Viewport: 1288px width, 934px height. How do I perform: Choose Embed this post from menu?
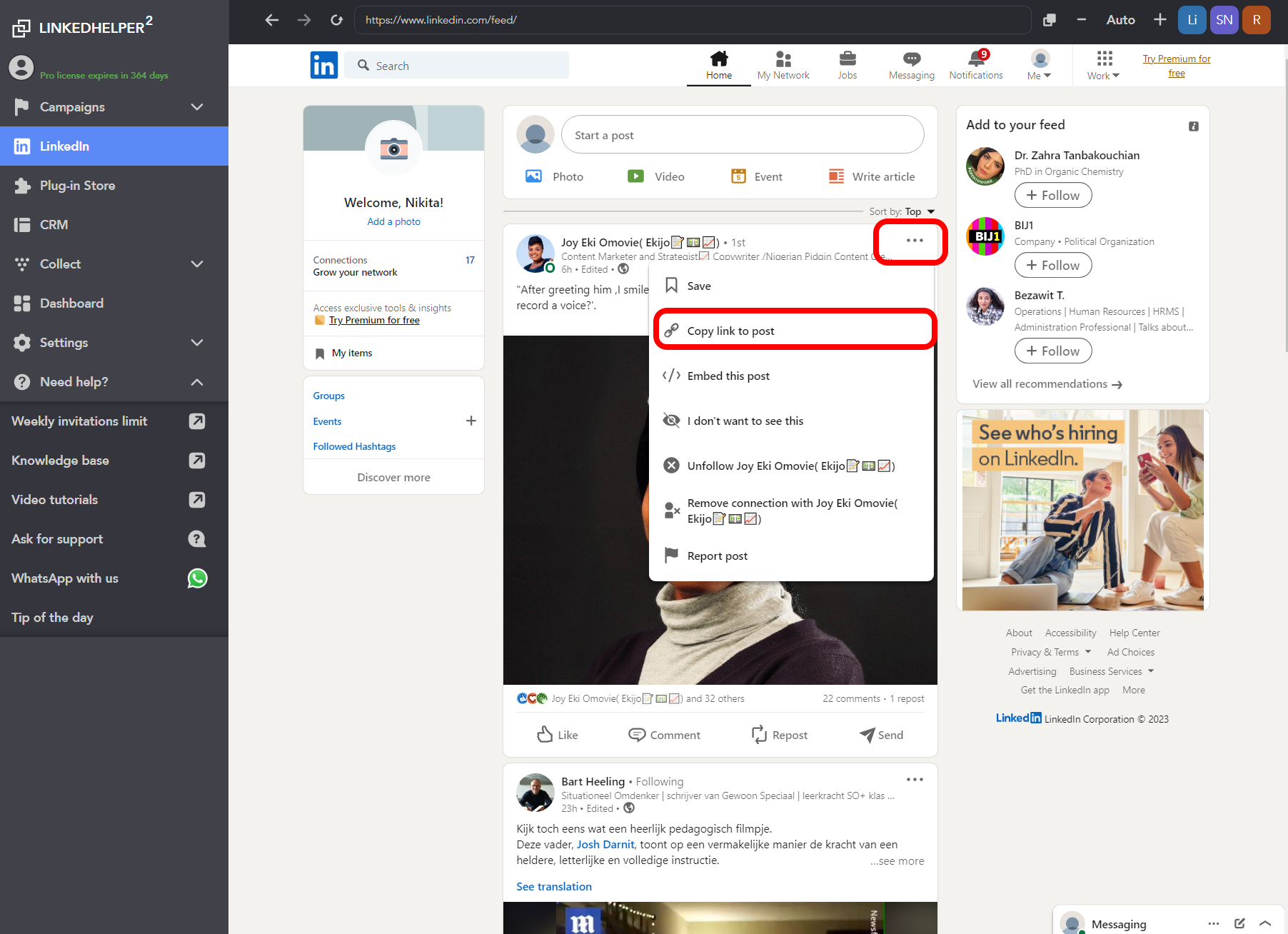tap(728, 376)
